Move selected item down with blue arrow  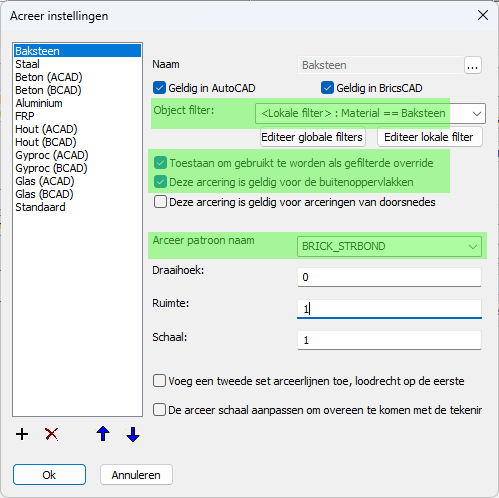(133, 434)
